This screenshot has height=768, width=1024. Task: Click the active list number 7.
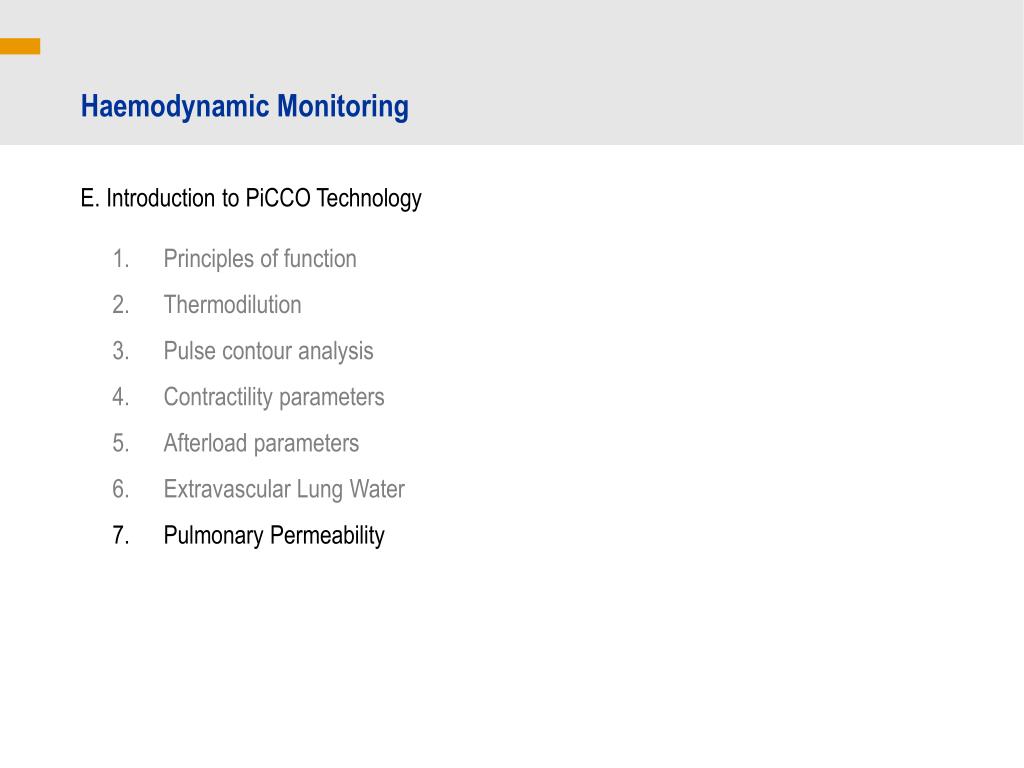click(x=121, y=536)
